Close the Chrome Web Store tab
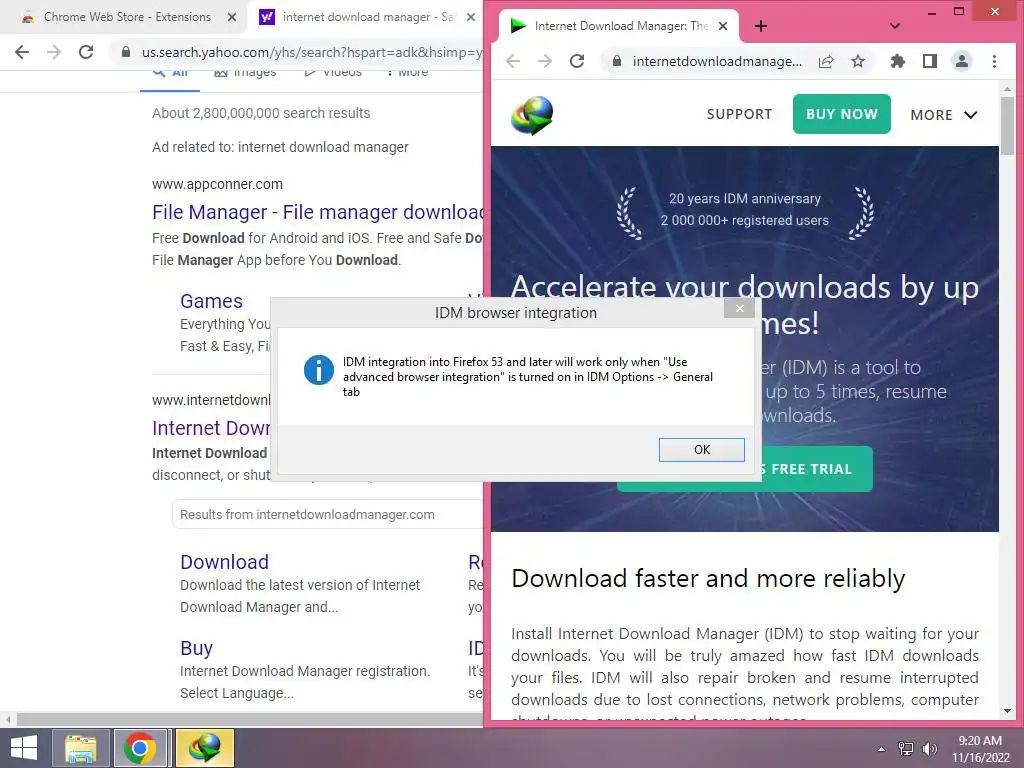 [232, 17]
